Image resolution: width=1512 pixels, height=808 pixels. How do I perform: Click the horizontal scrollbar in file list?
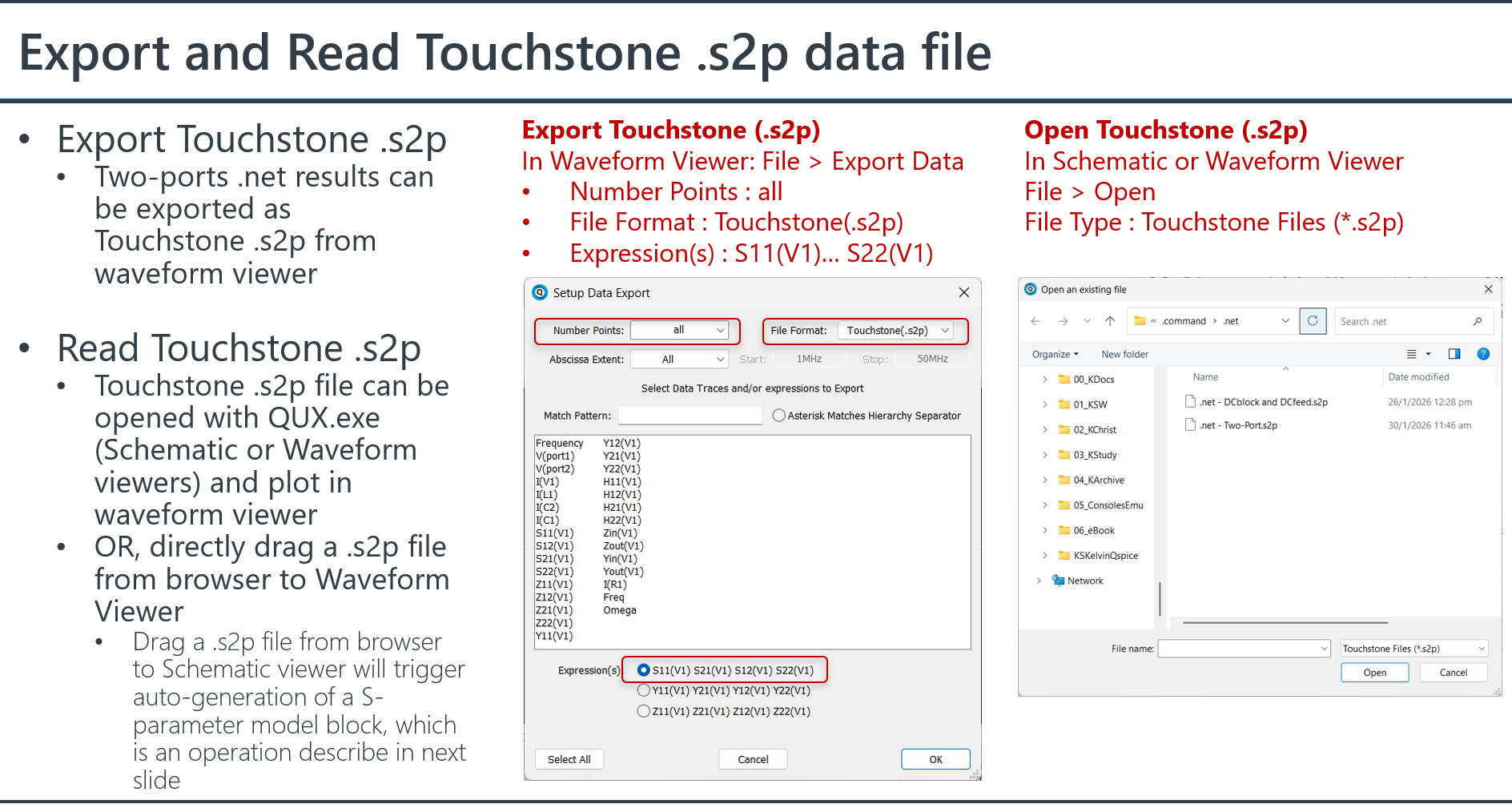(1285, 622)
